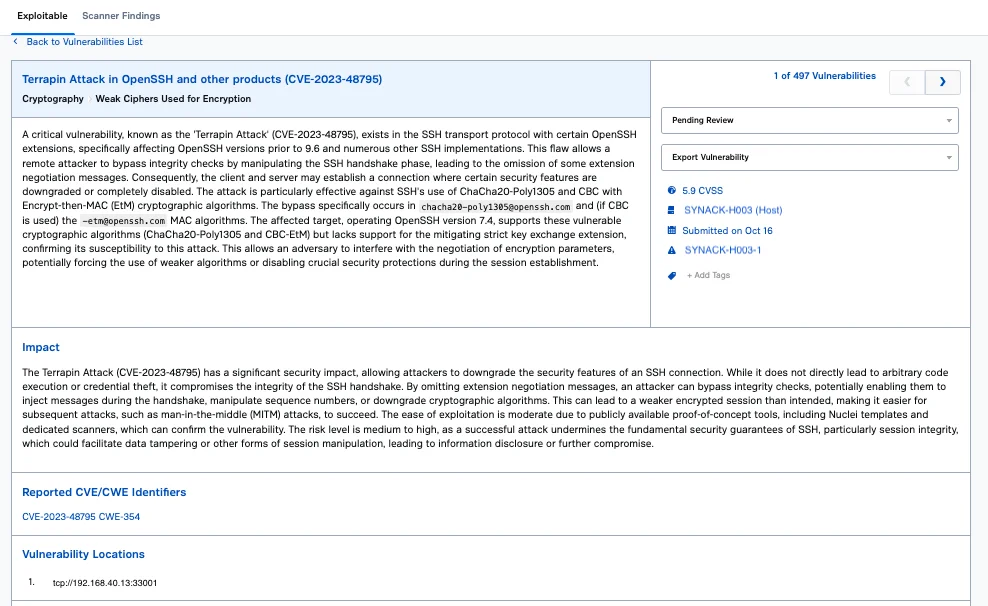
Task: Click the CVSS score gauge icon
Action: tap(671, 190)
